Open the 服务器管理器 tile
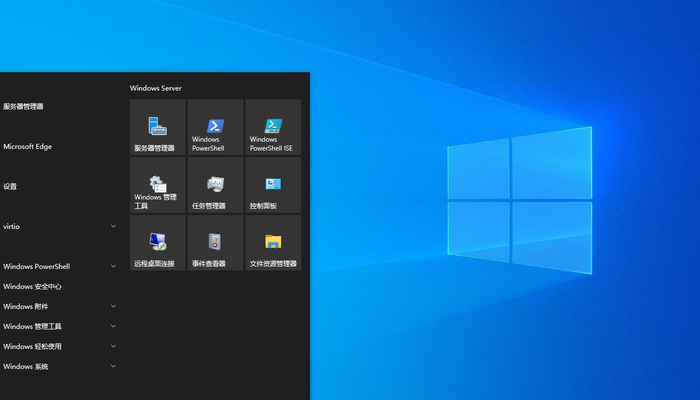 158,127
